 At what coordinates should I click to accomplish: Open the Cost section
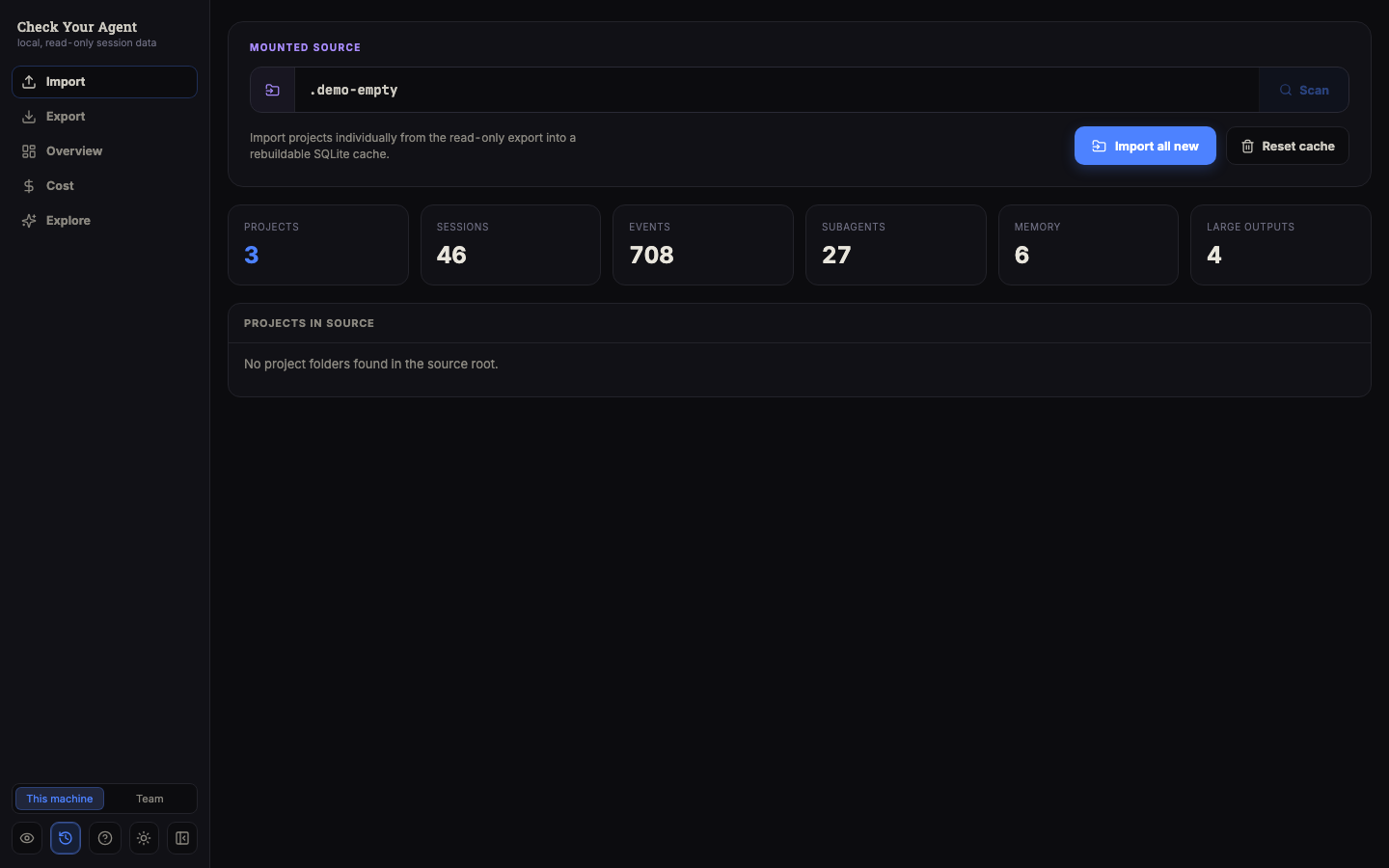104,186
